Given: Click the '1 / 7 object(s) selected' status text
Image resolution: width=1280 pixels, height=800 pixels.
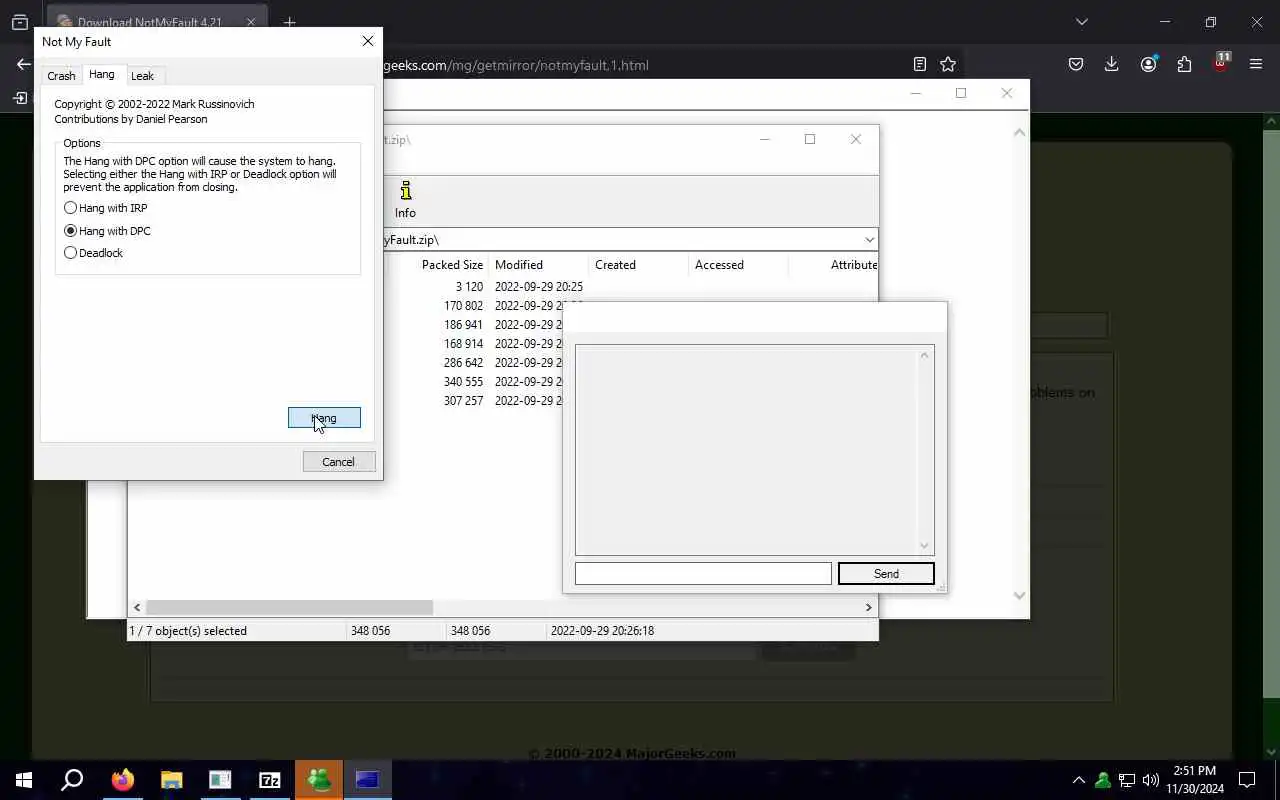Looking at the screenshot, I should [x=188, y=631].
